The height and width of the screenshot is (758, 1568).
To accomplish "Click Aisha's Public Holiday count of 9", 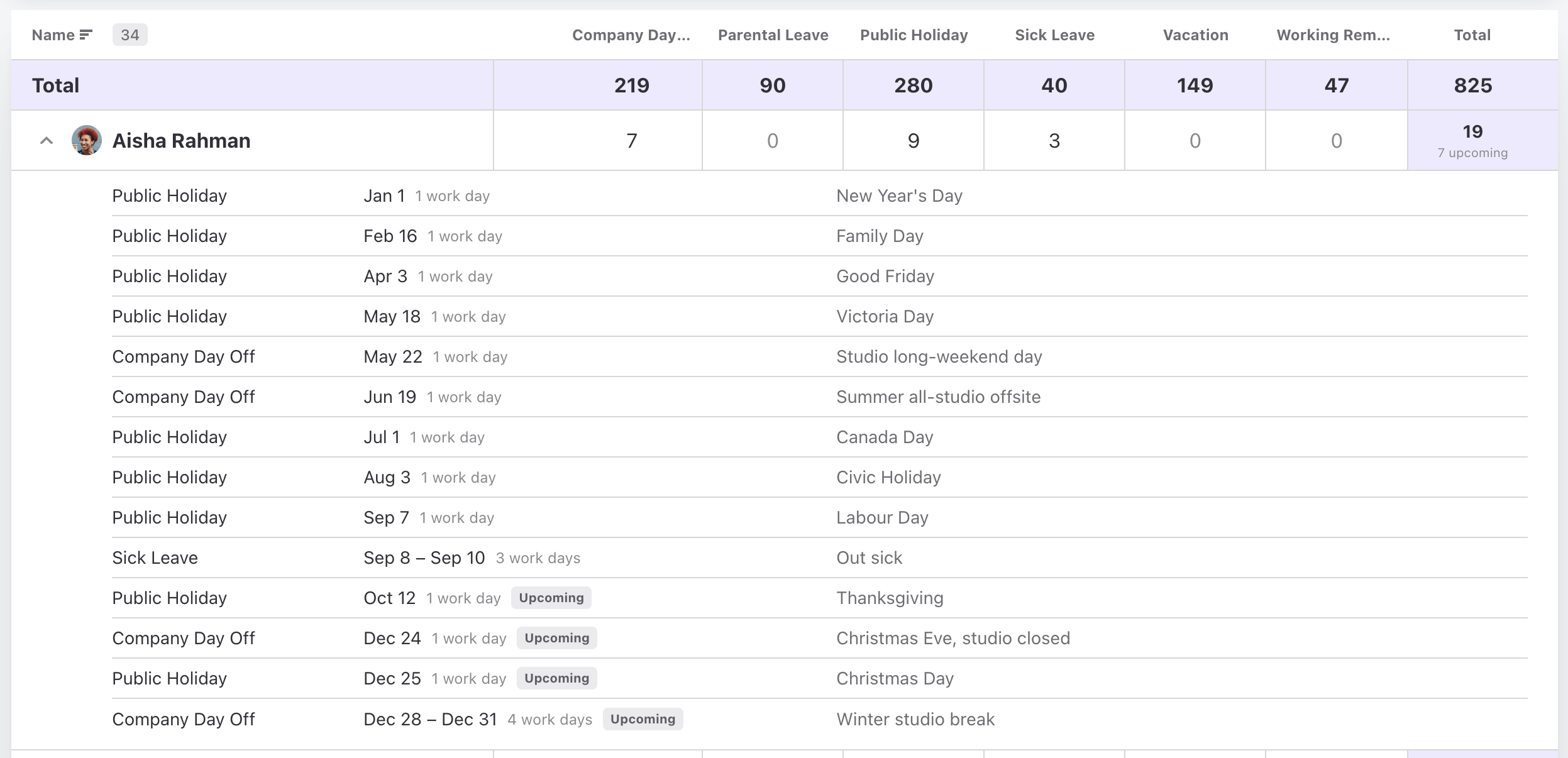I will (914, 141).
